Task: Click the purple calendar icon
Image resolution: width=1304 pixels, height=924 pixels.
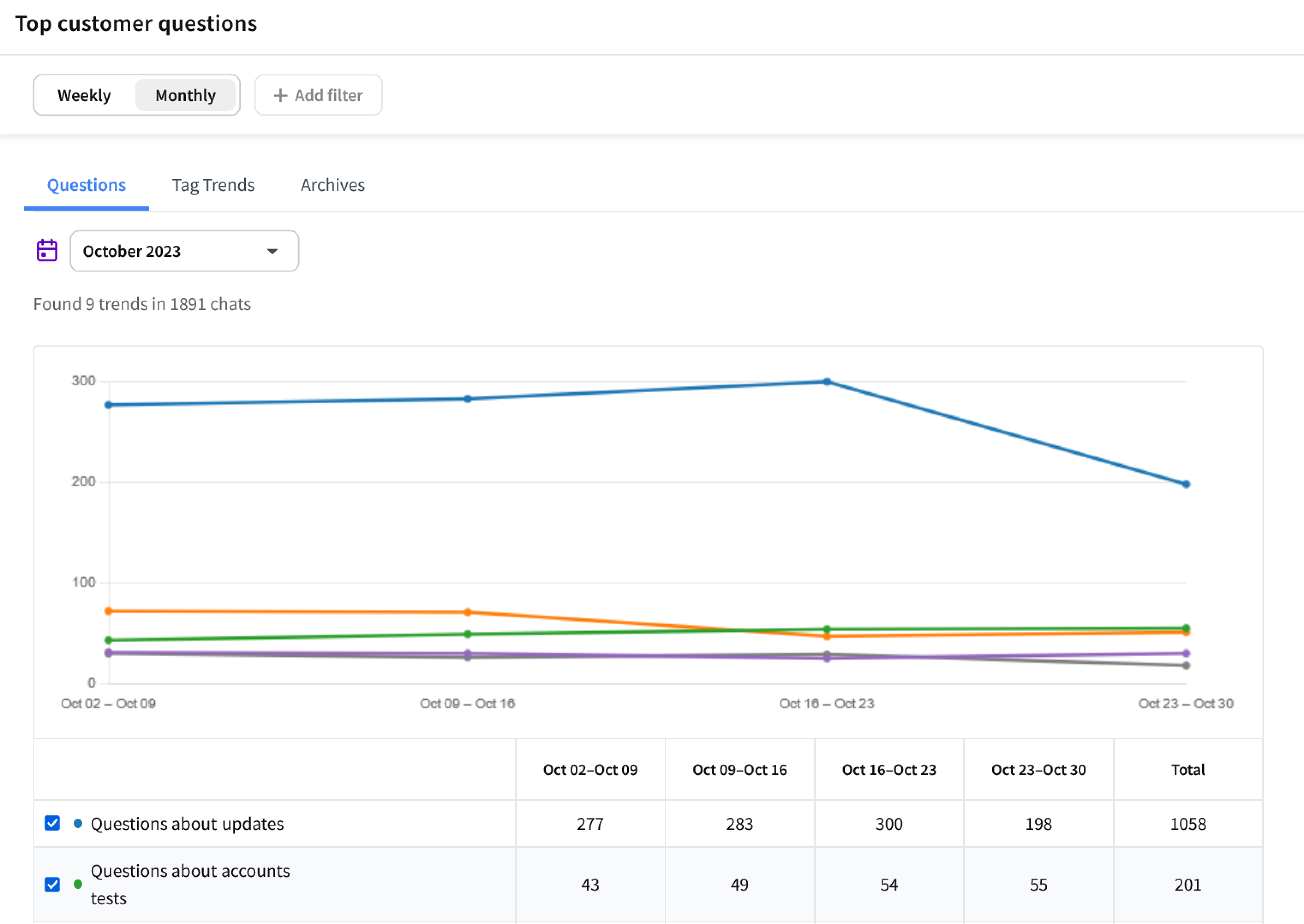Action: click(47, 250)
